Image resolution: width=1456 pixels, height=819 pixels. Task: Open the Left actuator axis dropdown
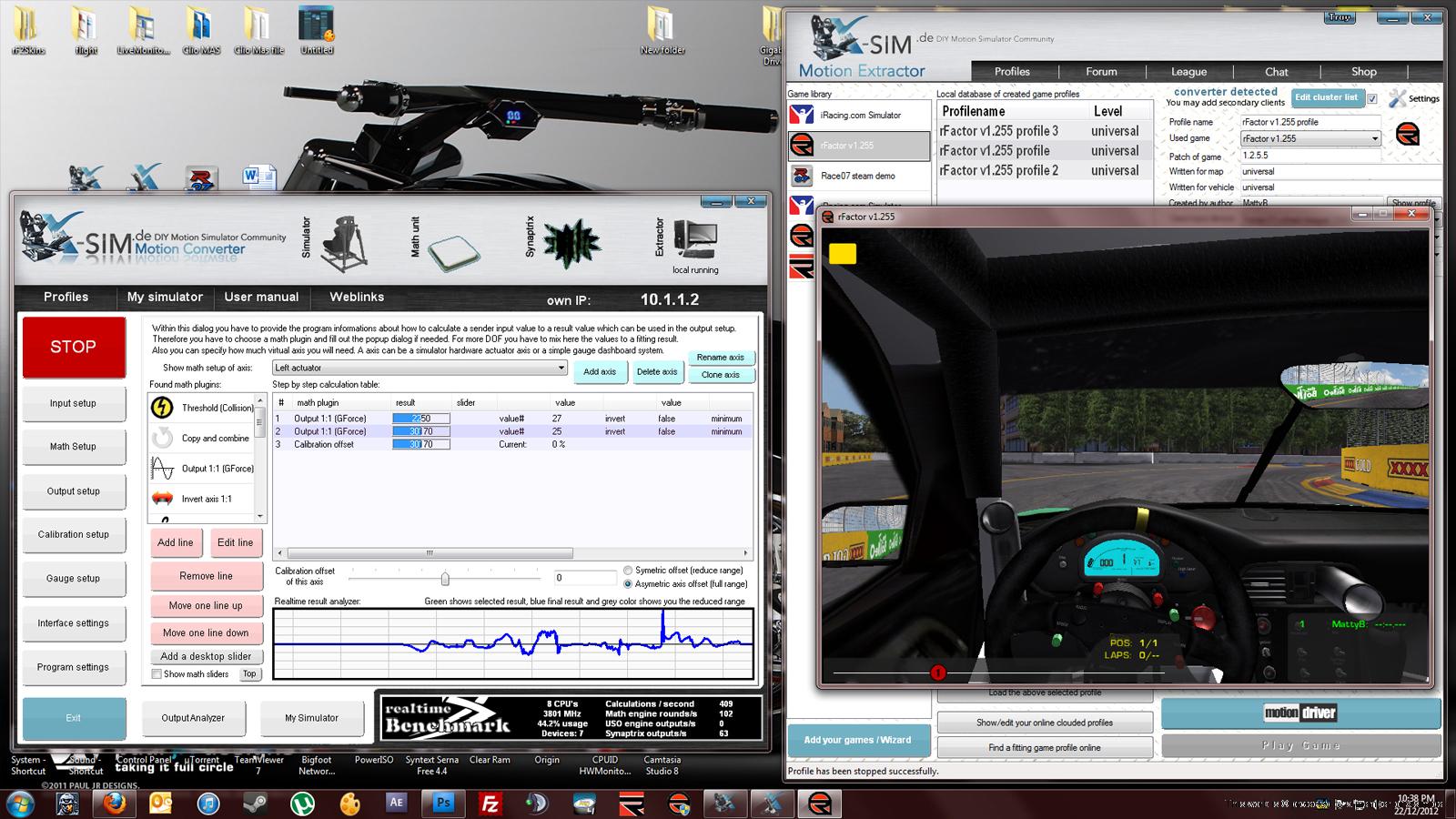click(561, 368)
